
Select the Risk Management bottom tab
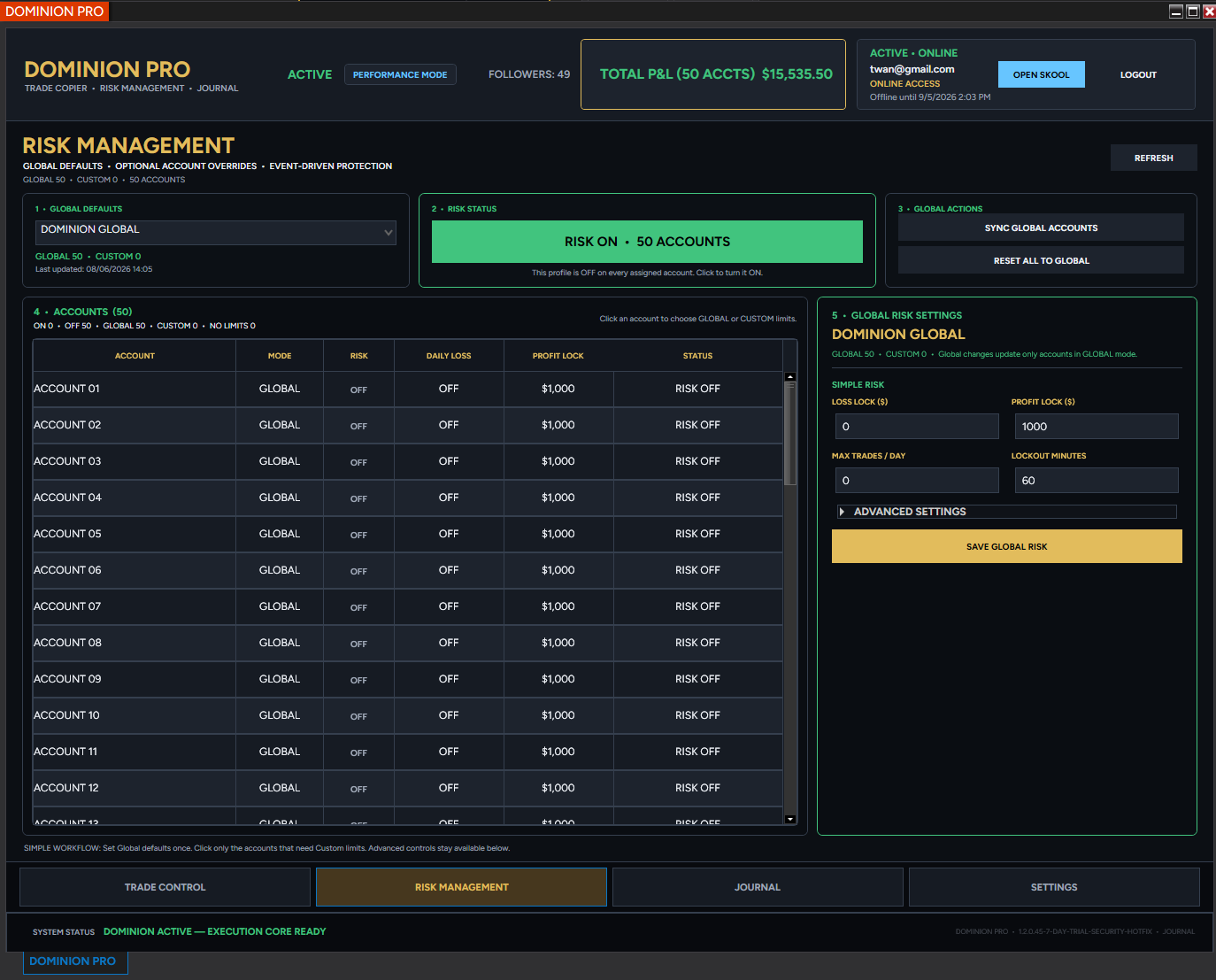(461, 887)
